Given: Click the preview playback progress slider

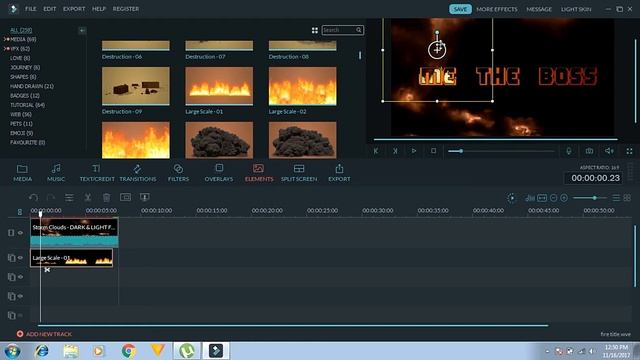Looking at the screenshot, I should coord(501,151).
